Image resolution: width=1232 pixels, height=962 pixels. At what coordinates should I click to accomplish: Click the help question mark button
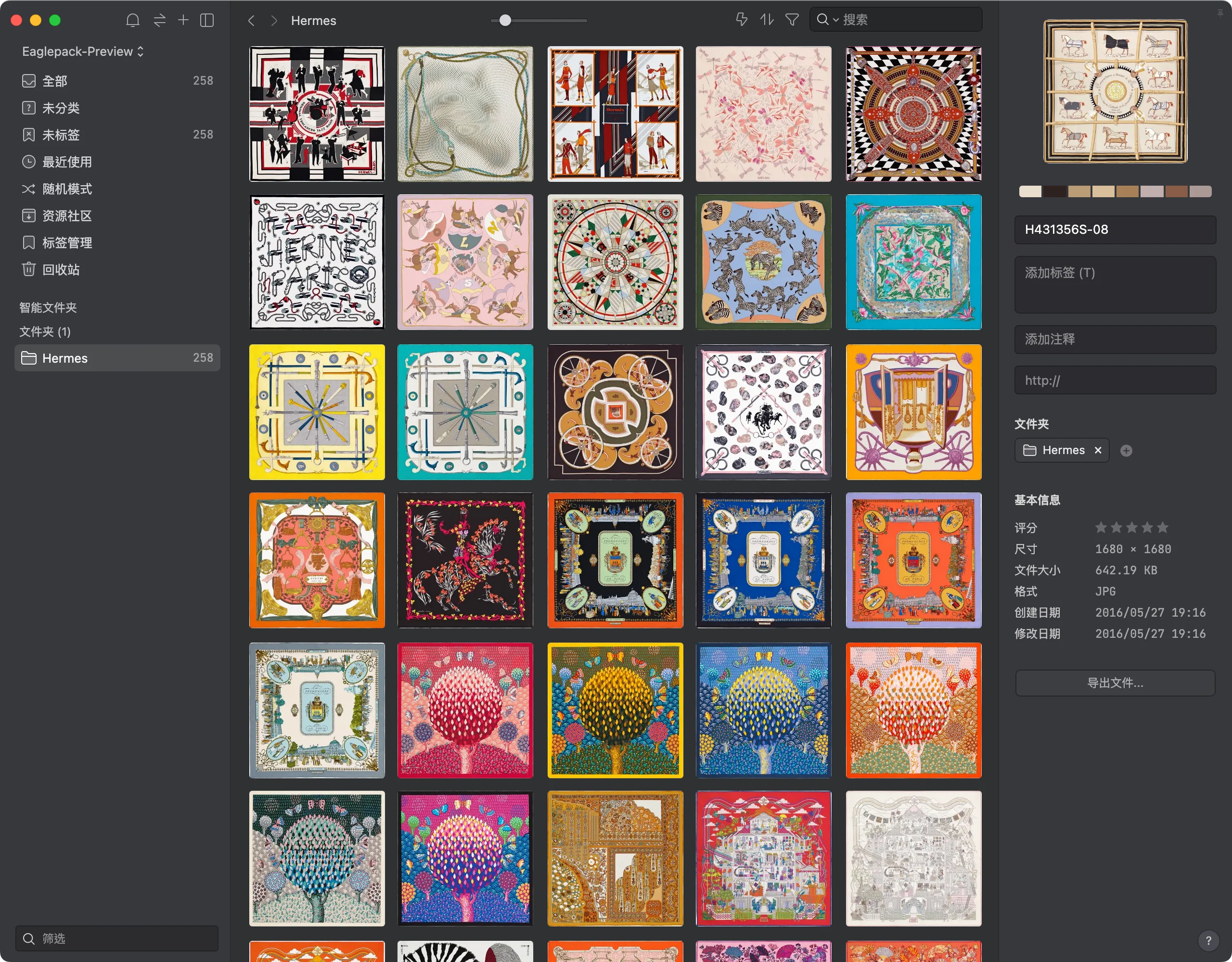click(1208, 940)
